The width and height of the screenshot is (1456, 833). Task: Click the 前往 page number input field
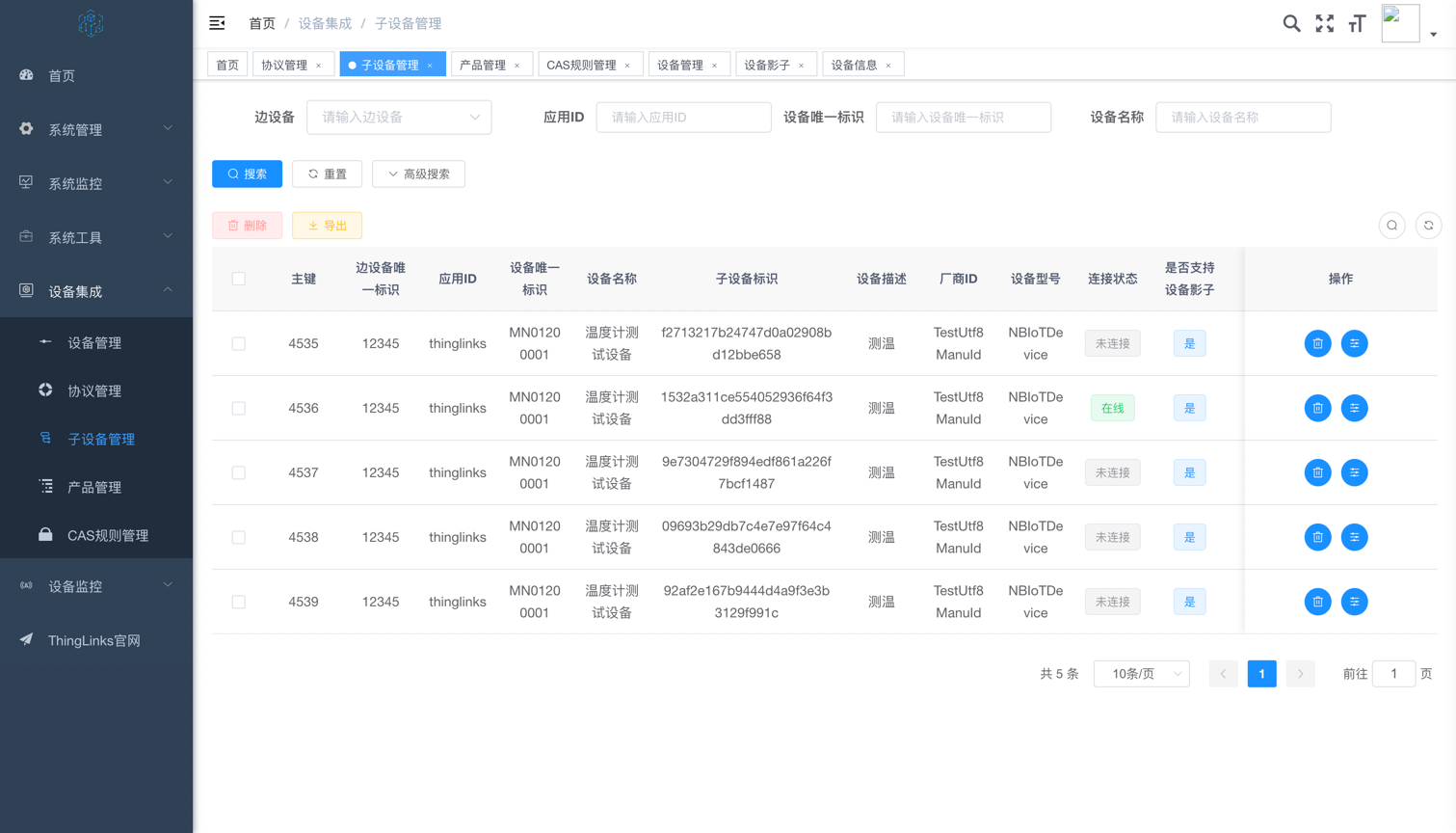[1393, 674]
